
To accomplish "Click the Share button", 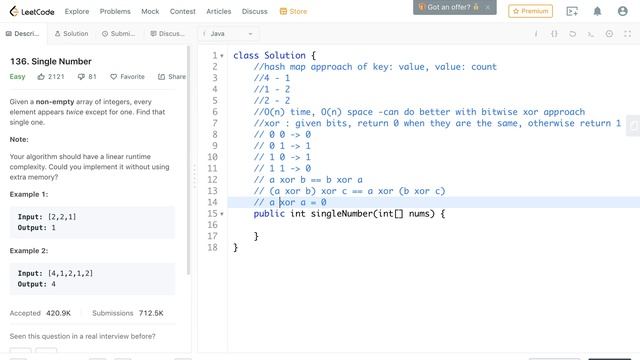I will point(172,76).
